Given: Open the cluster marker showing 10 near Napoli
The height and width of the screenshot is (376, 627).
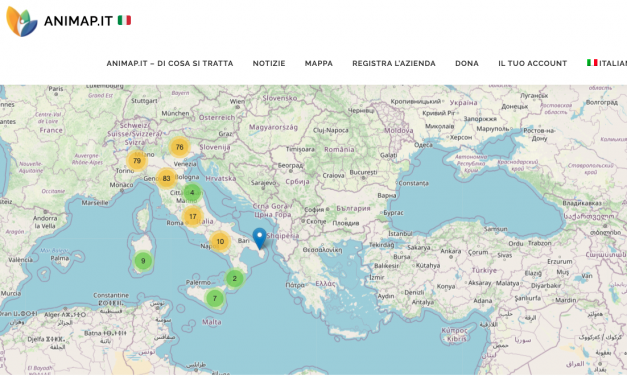Looking at the screenshot, I should point(220,241).
